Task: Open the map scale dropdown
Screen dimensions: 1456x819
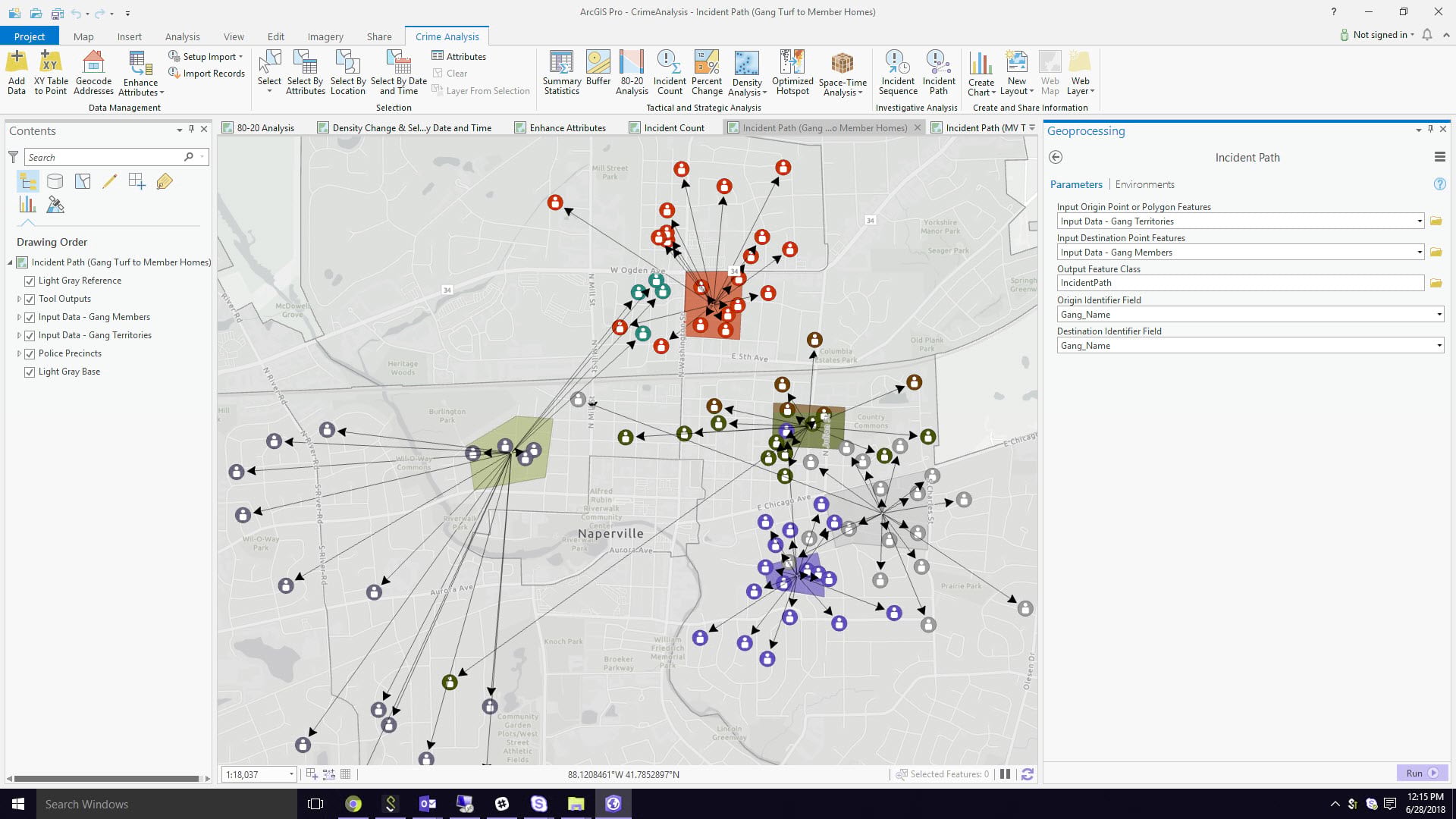Action: [x=291, y=774]
